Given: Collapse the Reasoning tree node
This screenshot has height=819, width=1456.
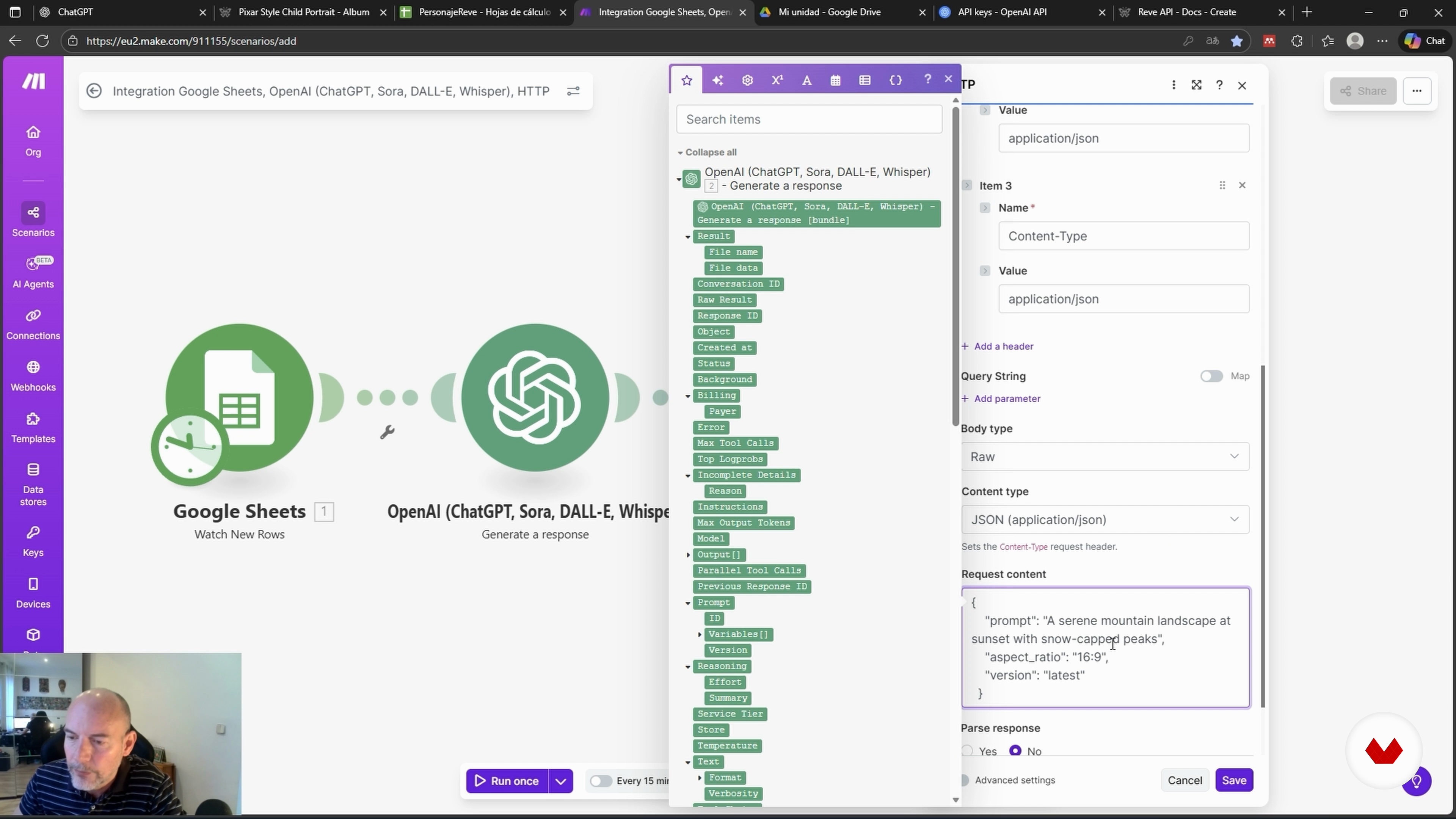Looking at the screenshot, I should [x=688, y=667].
